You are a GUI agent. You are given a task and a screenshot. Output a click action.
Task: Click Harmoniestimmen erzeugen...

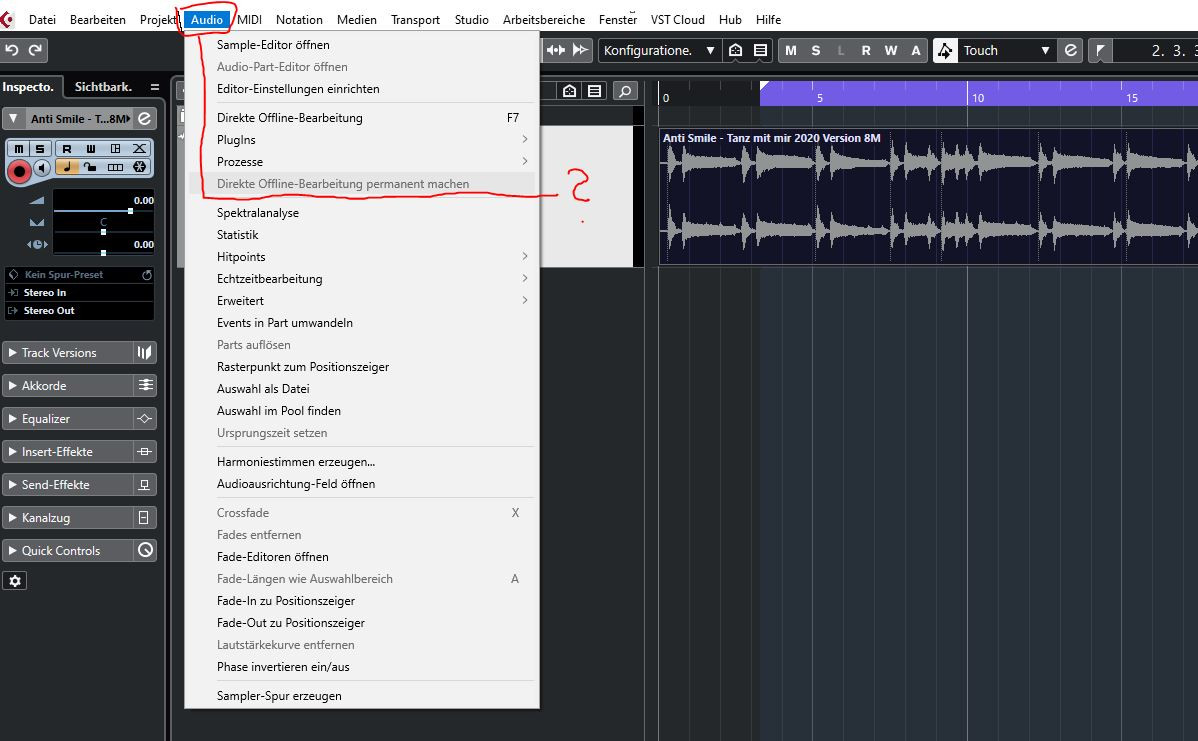pos(361,461)
